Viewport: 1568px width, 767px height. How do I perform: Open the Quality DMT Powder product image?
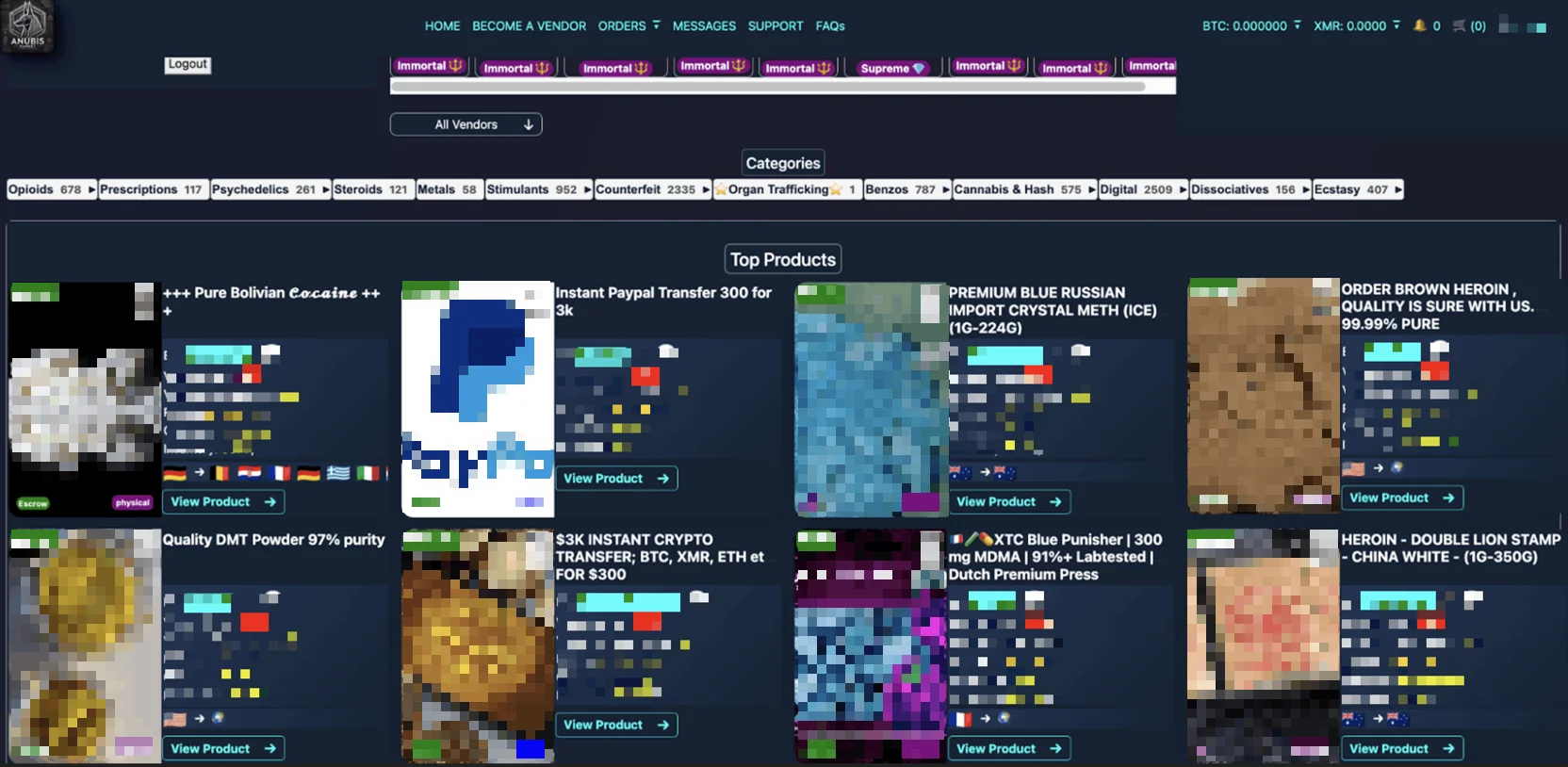[x=85, y=645]
